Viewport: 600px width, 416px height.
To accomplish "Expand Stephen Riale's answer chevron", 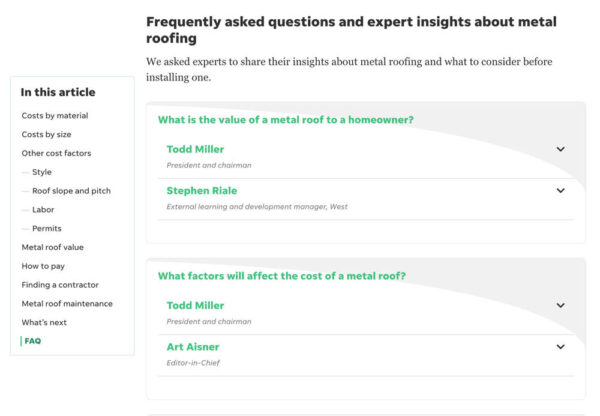I will pos(560,191).
